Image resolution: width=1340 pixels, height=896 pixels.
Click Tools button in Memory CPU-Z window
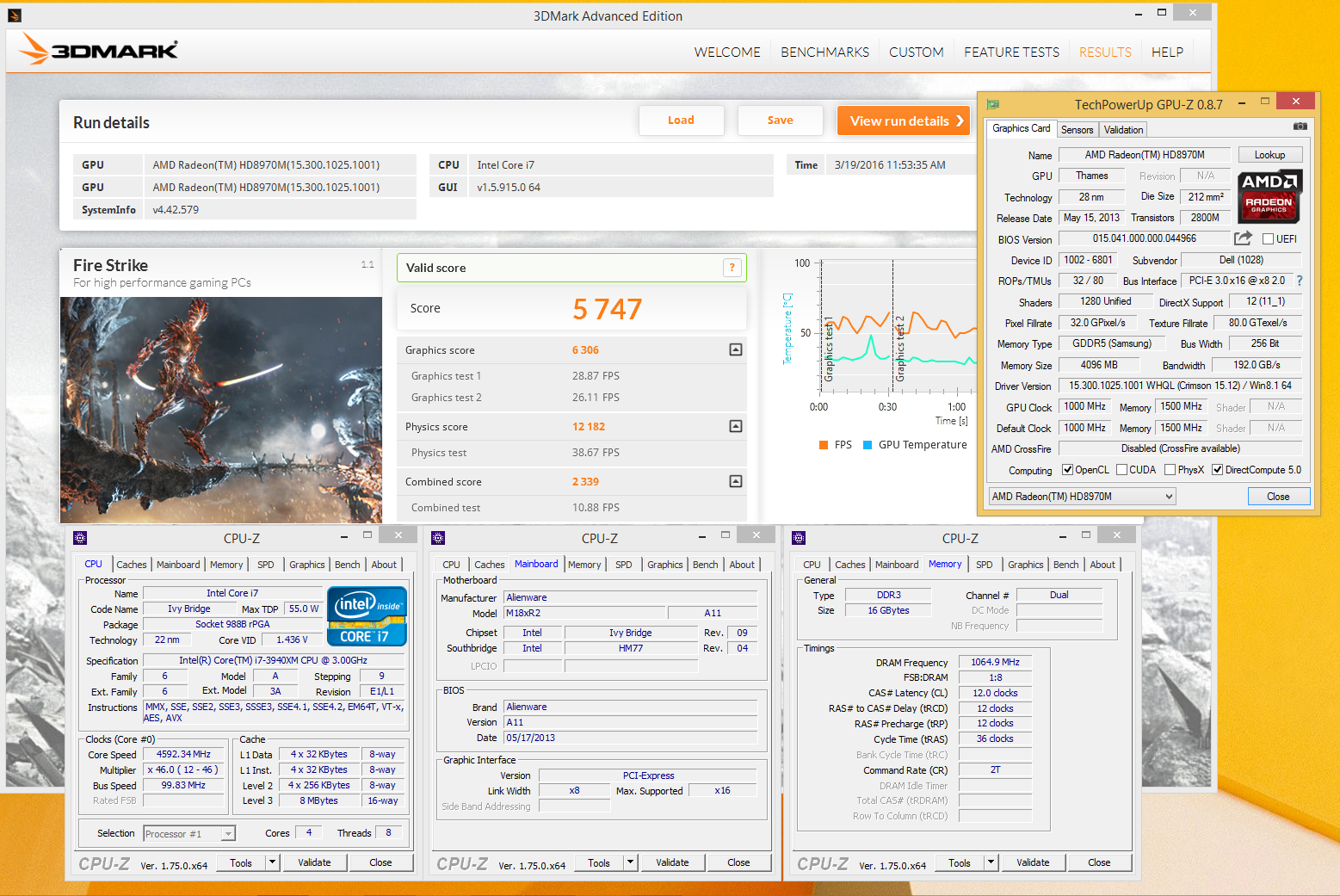[959, 862]
